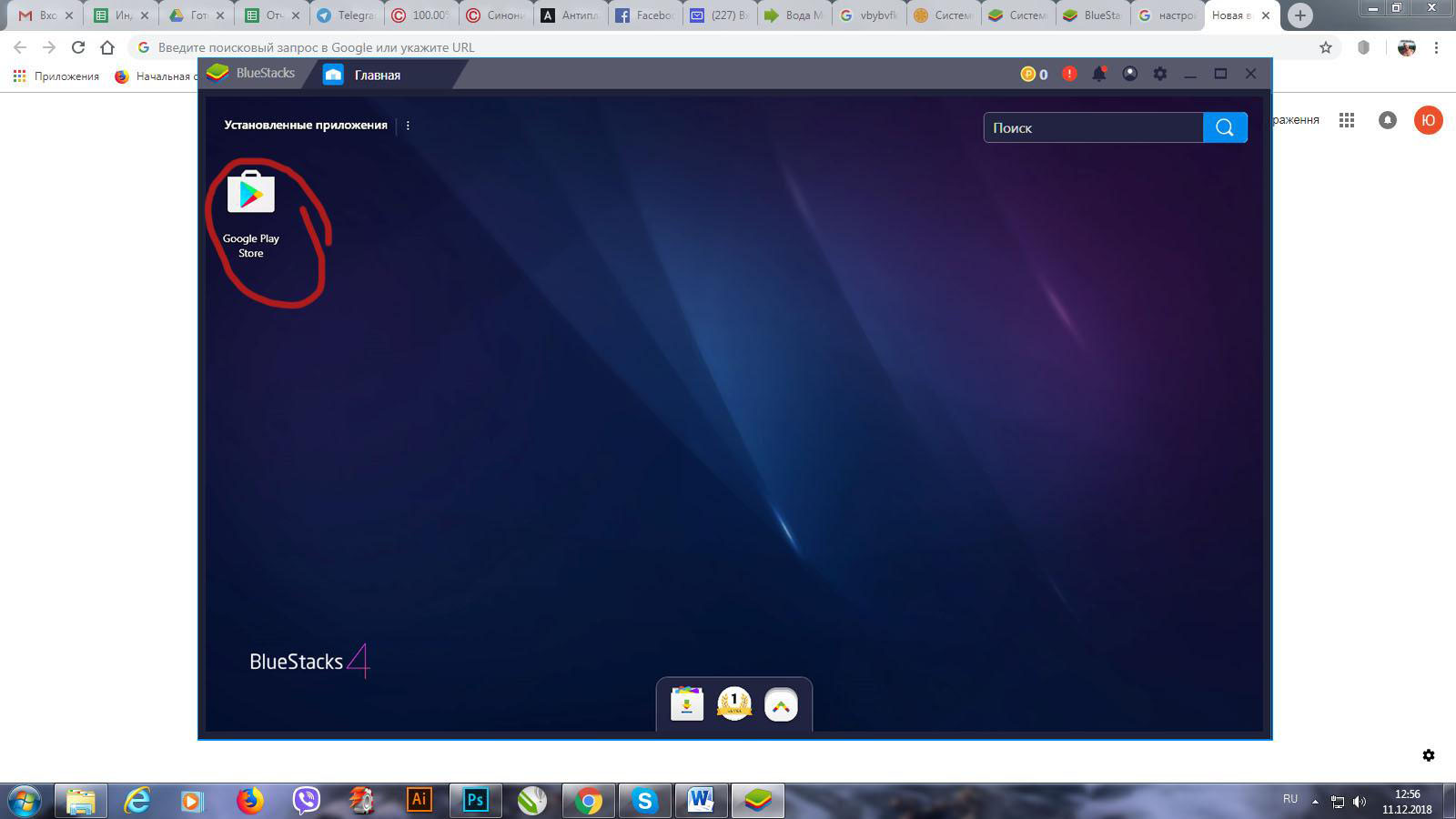Image resolution: width=1456 pixels, height=819 pixels.
Task: Open the level 1 badge icon in dock
Action: coord(734,704)
